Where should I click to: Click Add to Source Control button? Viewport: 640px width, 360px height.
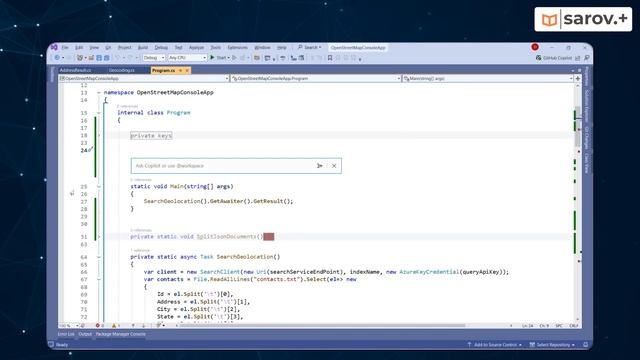point(494,345)
